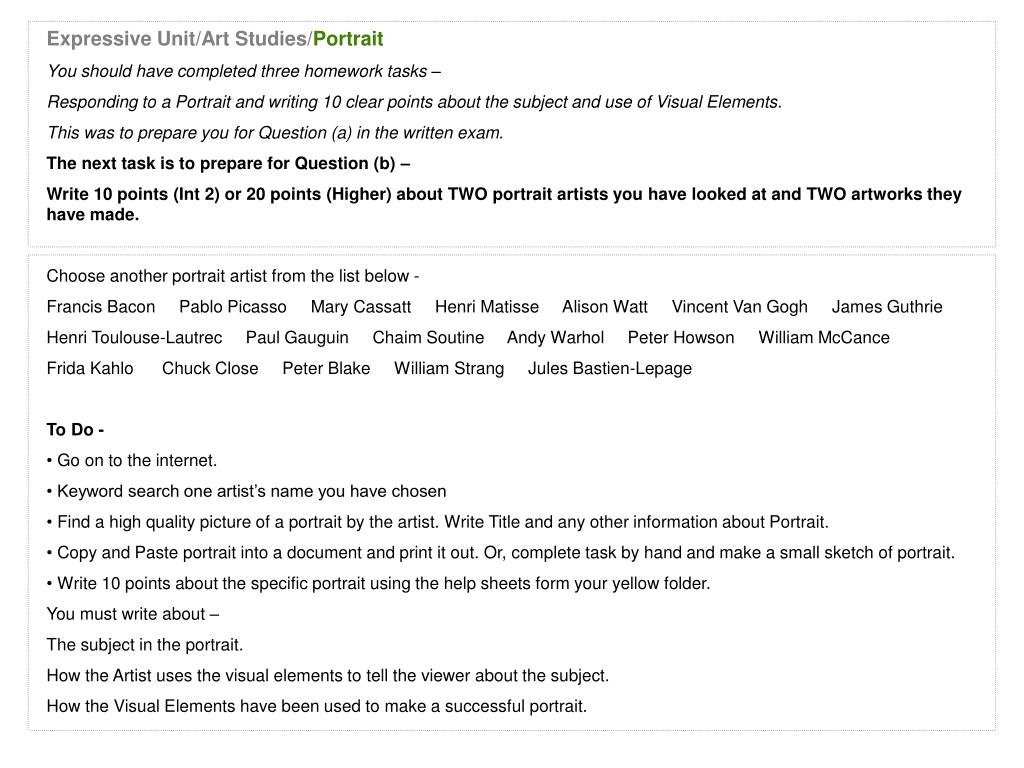The image size is (1024, 768).
Task: Click the name Francis Bacon
Action: [101, 307]
